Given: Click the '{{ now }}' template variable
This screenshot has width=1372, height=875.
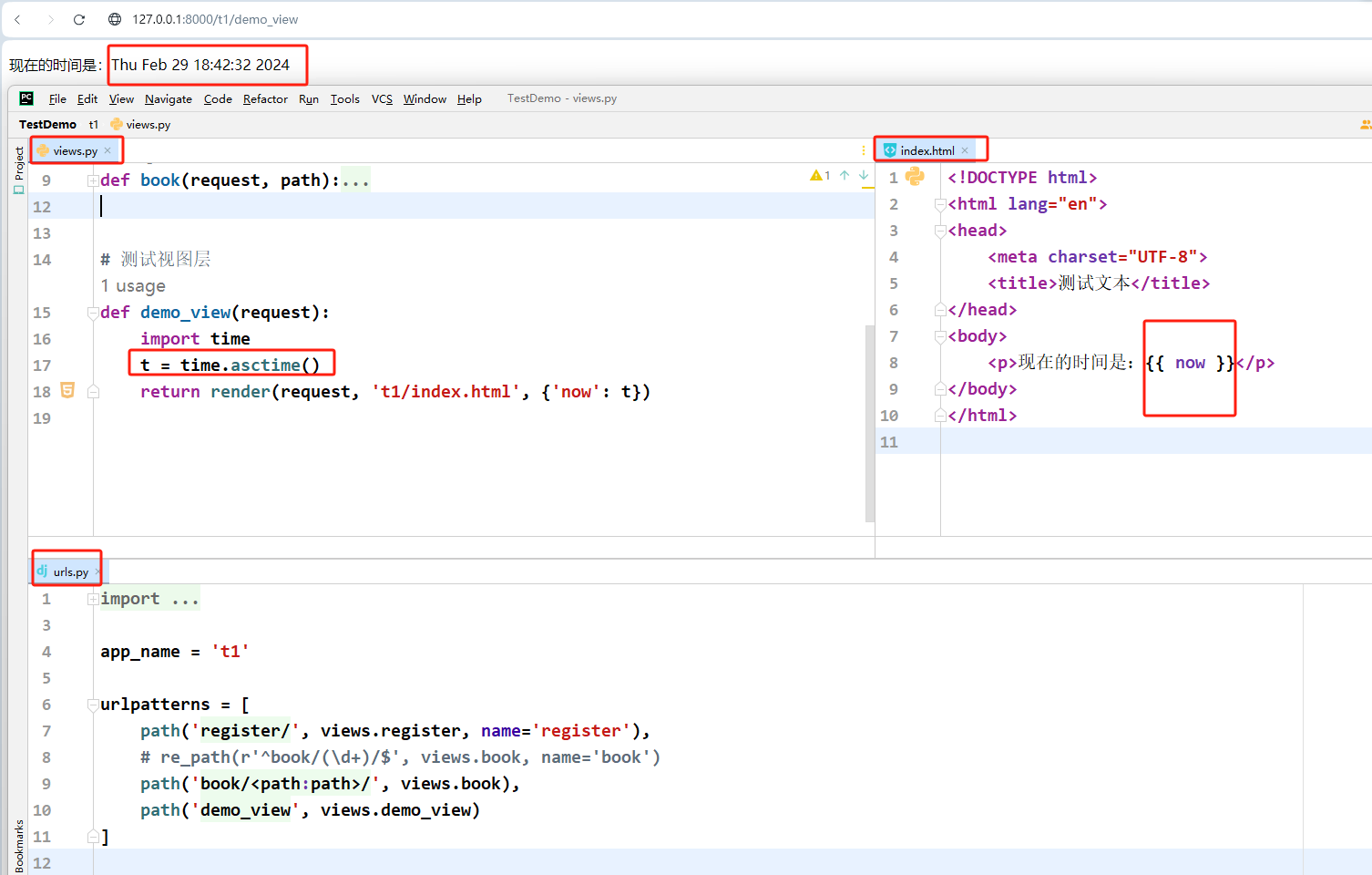Looking at the screenshot, I should click(x=1190, y=363).
